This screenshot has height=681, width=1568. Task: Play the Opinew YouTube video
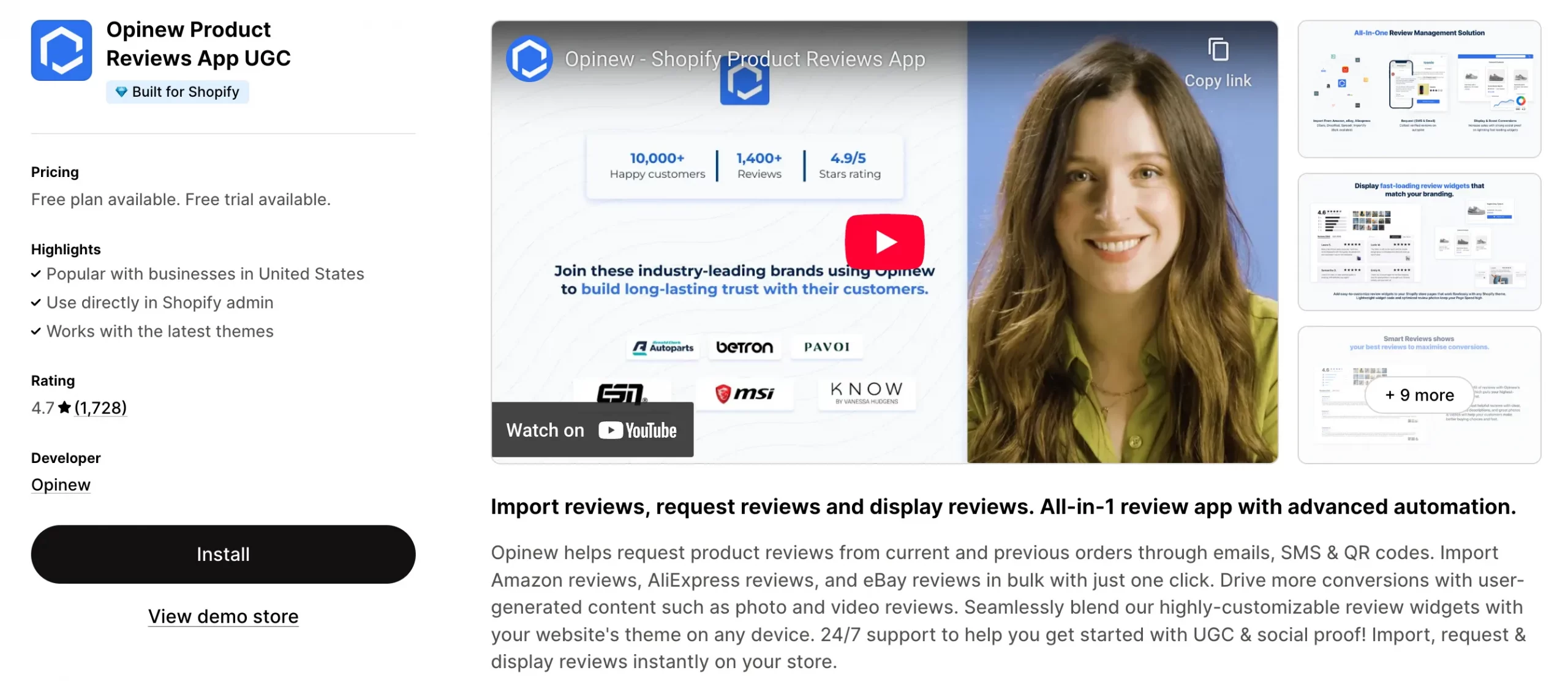click(x=884, y=241)
